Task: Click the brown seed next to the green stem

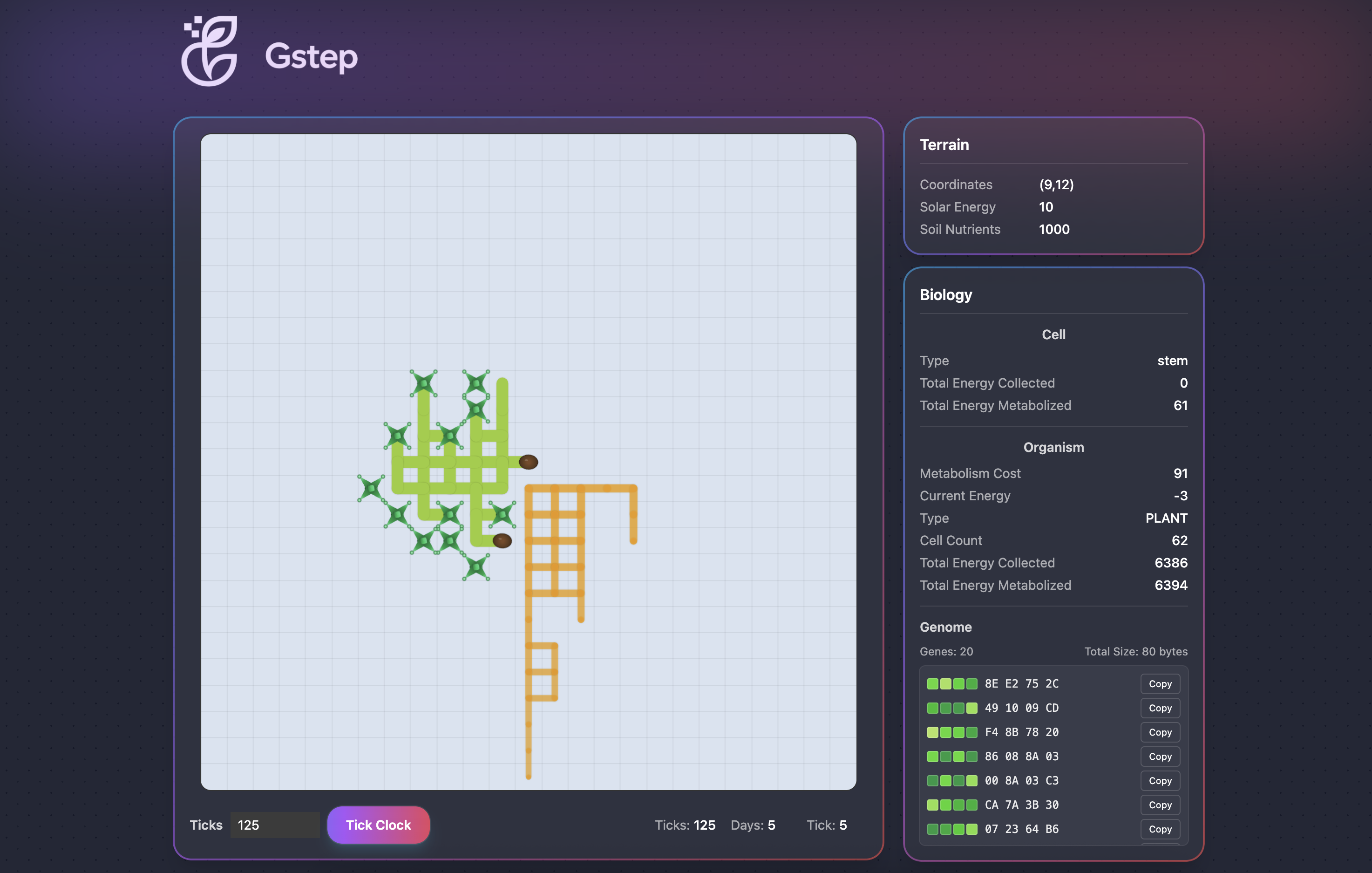Action: pos(528,462)
